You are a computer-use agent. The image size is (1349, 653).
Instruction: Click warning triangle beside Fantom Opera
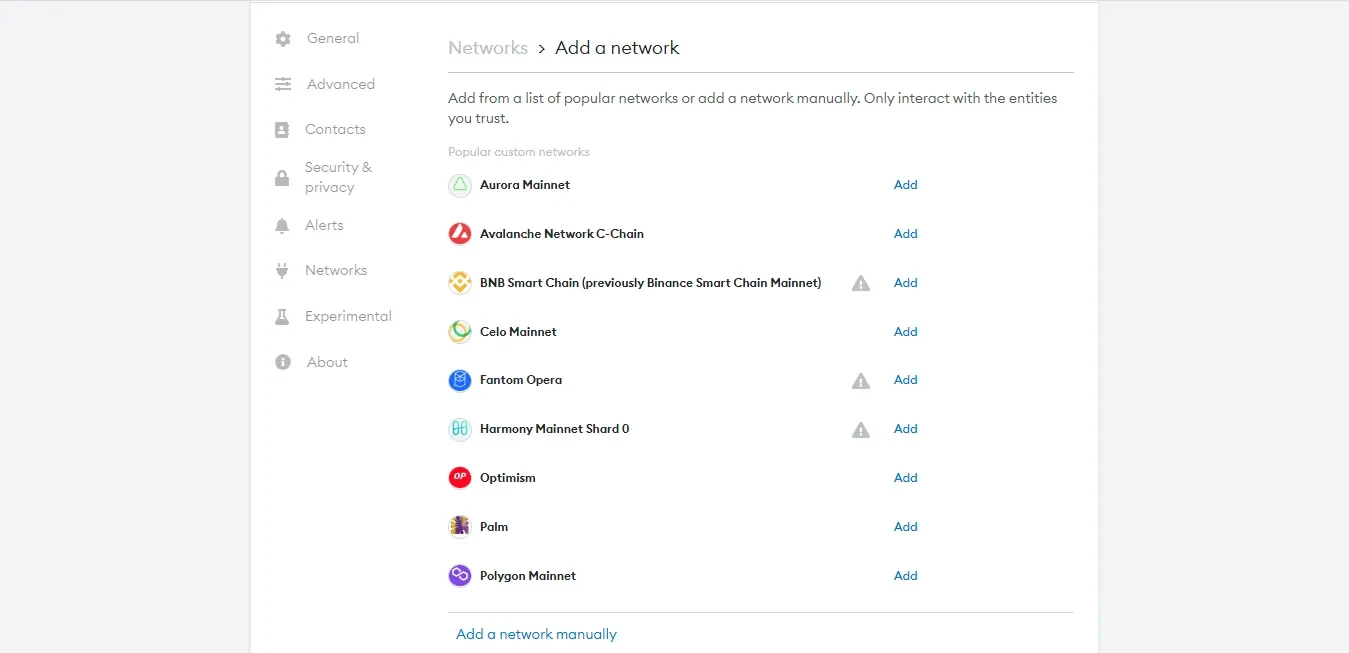tap(861, 380)
